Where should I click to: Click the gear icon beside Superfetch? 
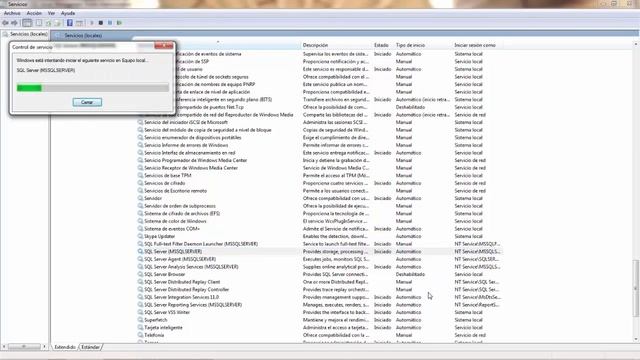[140, 320]
